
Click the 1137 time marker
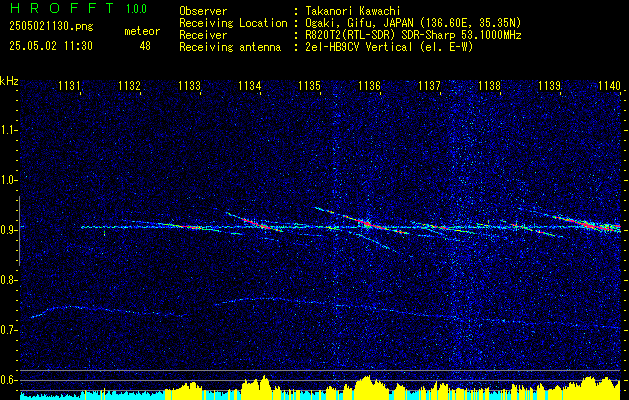(x=429, y=85)
